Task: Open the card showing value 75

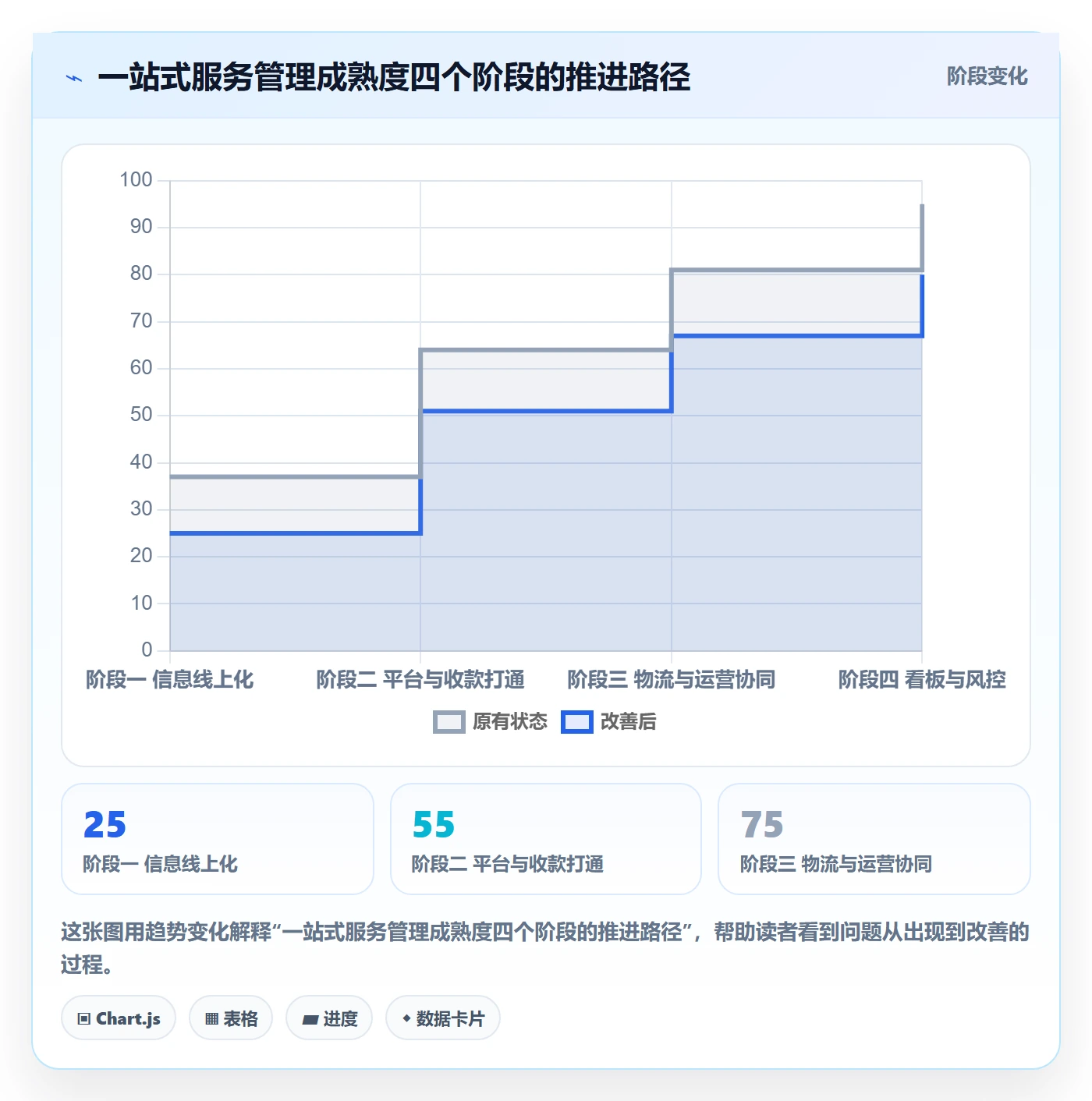Action: click(874, 839)
